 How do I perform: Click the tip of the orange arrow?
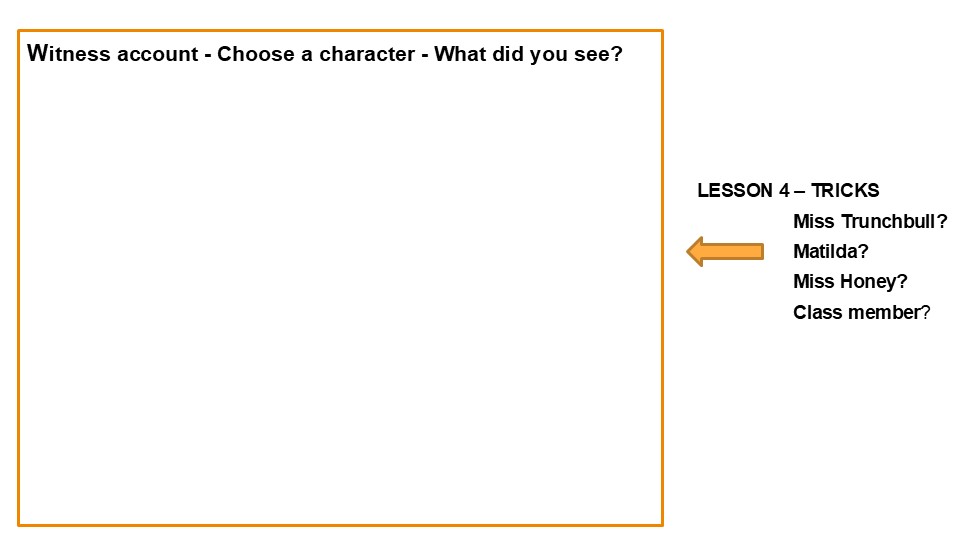point(689,252)
